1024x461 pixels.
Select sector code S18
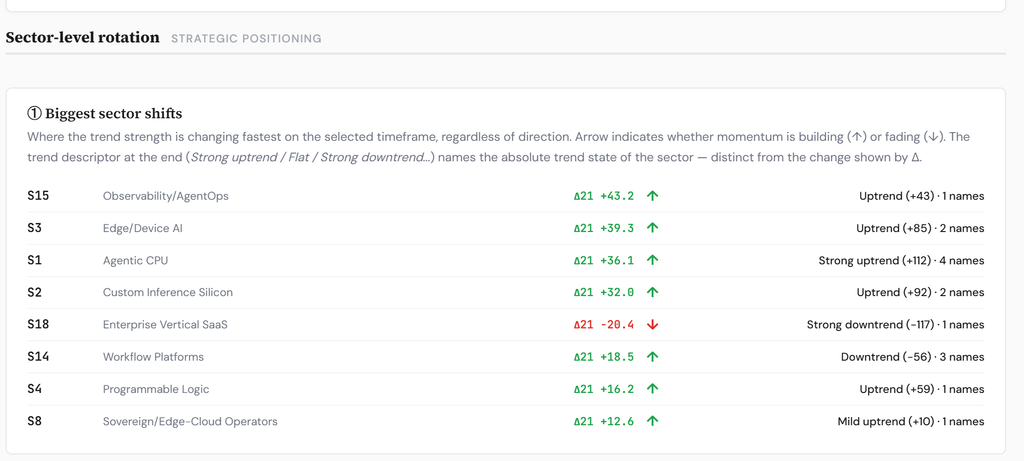point(38,324)
